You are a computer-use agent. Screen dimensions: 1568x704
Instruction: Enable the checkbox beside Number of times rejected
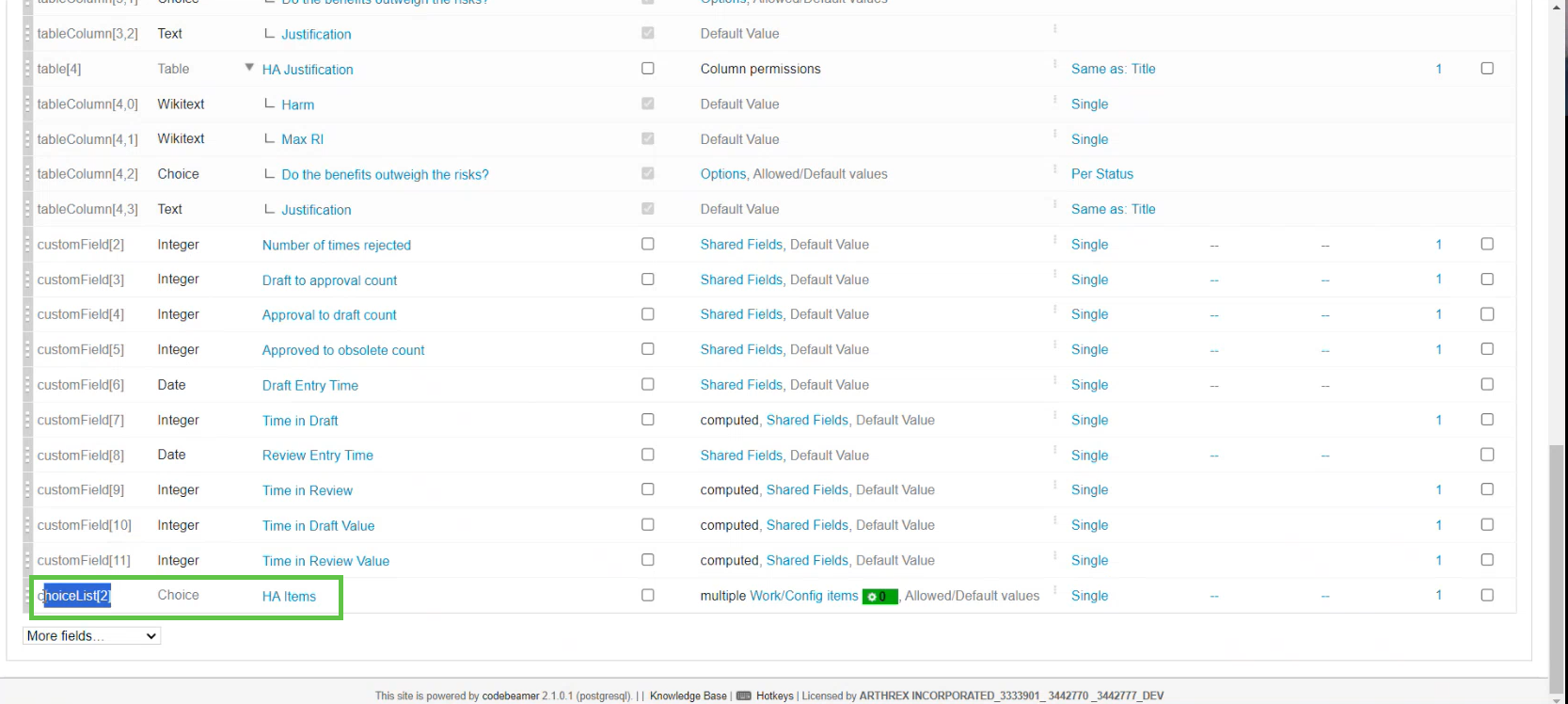(647, 244)
